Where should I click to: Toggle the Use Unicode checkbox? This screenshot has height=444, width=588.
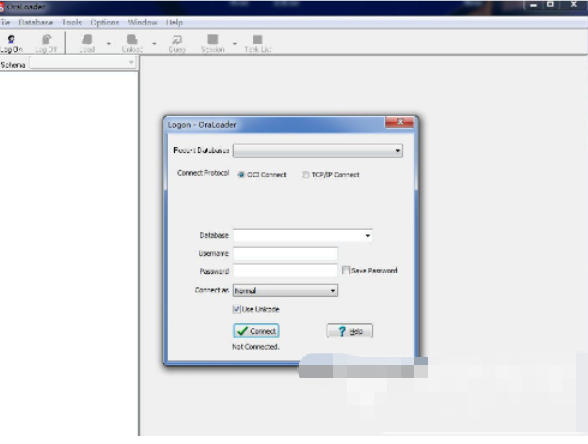(x=236, y=309)
